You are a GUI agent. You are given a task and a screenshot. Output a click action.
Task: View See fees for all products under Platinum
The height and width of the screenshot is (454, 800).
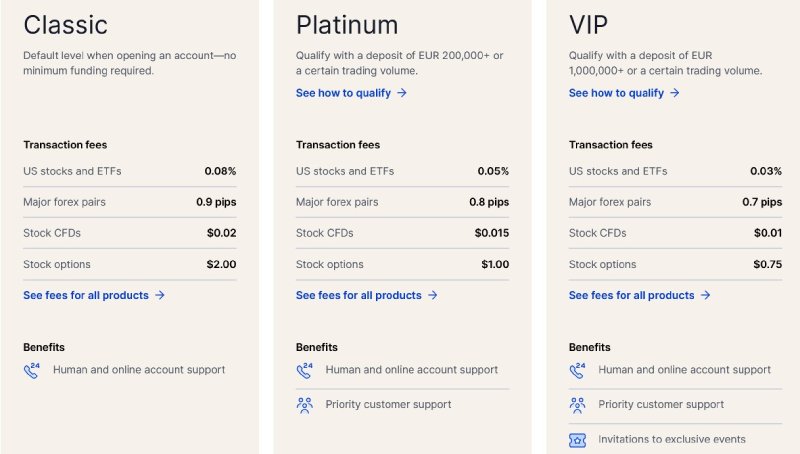pyautogui.click(x=359, y=296)
